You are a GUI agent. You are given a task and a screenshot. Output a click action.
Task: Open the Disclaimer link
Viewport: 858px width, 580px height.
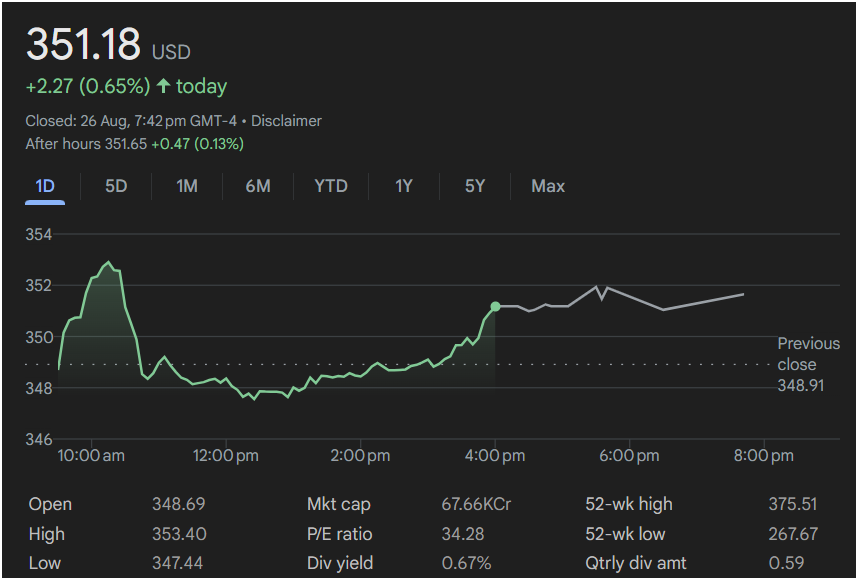(x=286, y=121)
